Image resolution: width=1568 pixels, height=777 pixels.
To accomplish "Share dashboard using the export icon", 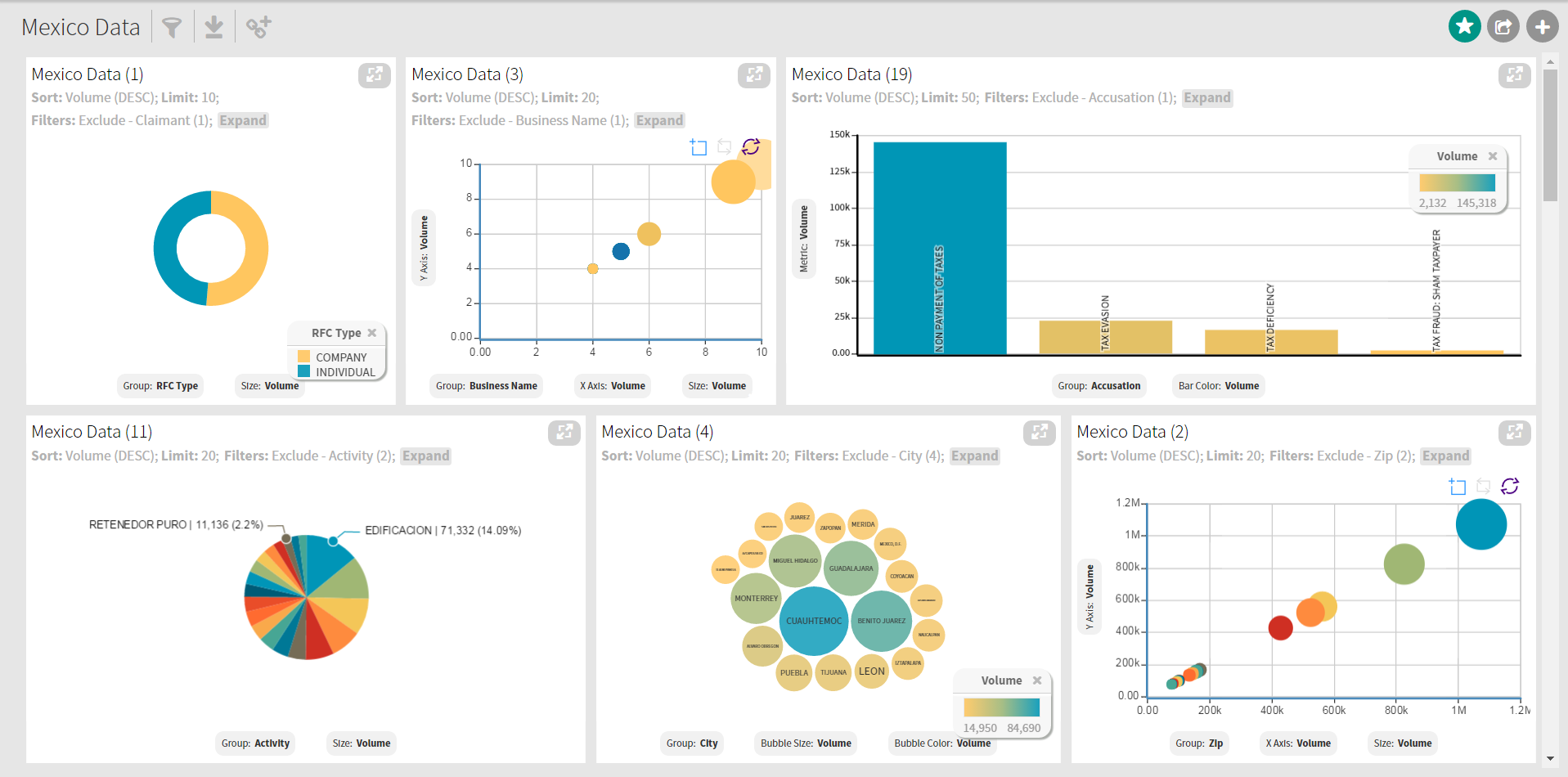I will 1503,26.
